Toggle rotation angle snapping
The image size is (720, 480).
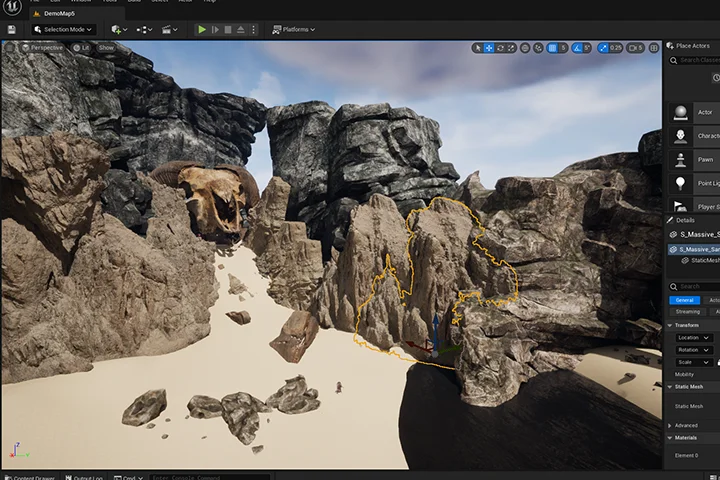(577, 48)
